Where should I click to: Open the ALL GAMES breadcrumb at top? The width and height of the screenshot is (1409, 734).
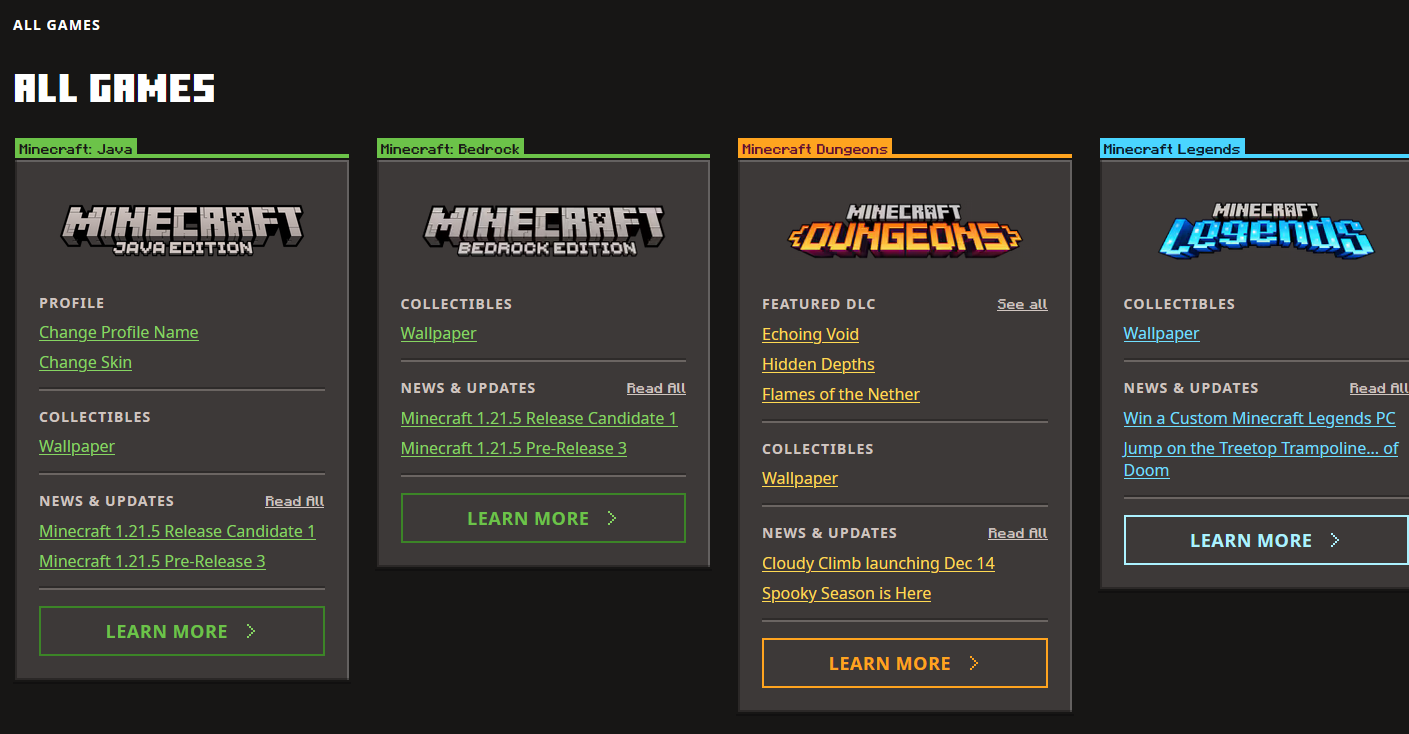tap(57, 25)
